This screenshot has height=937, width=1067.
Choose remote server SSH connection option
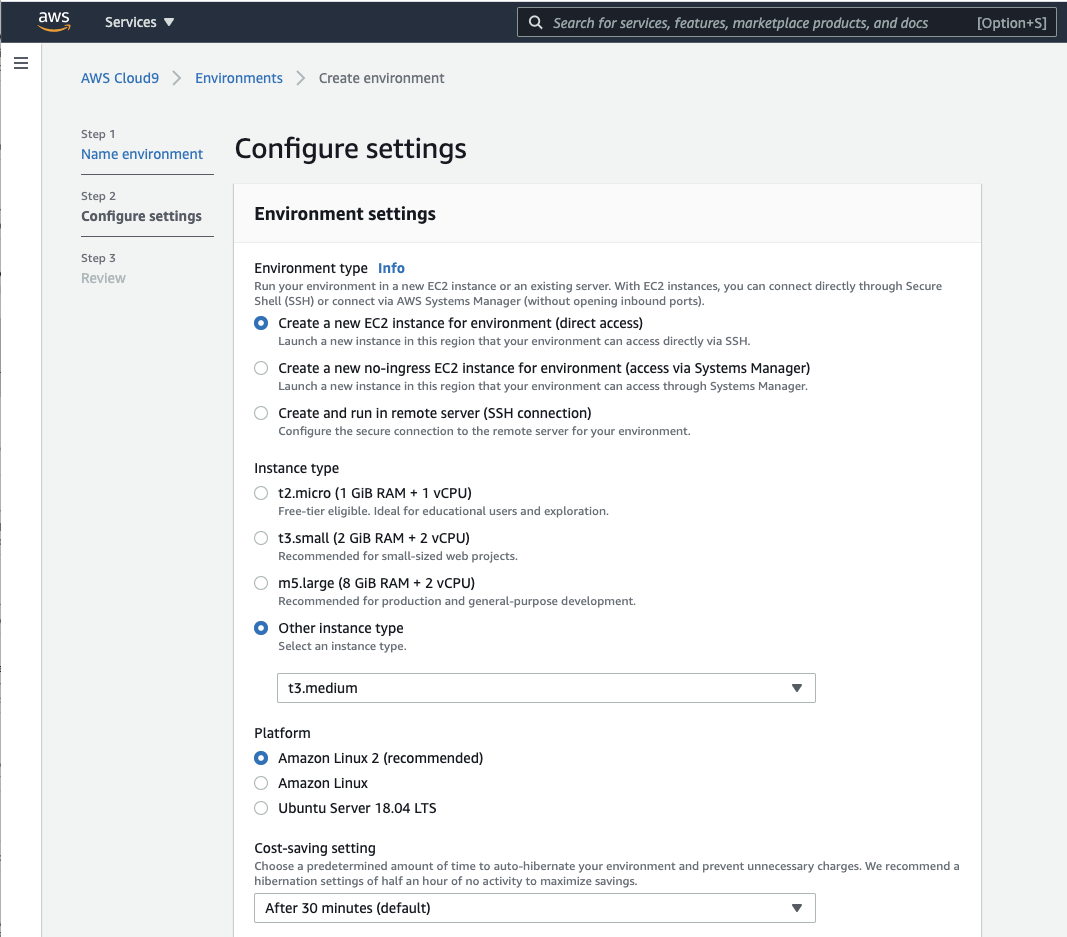pyautogui.click(x=261, y=413)
